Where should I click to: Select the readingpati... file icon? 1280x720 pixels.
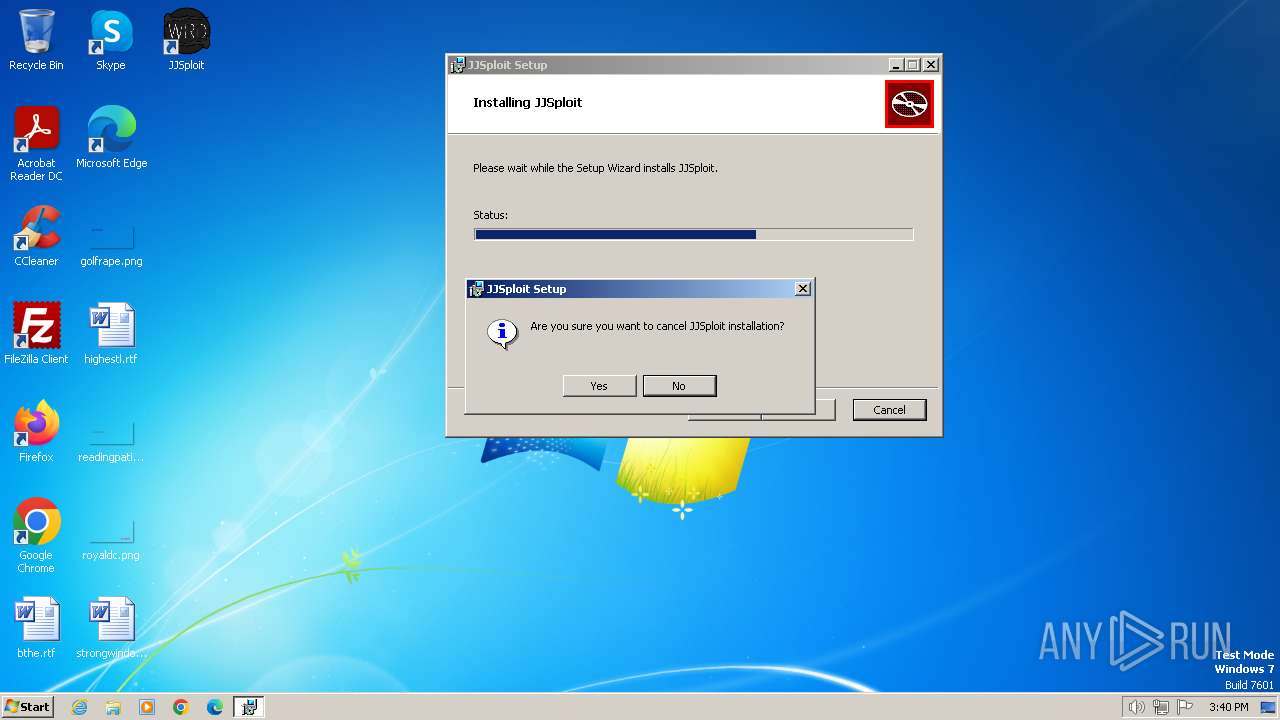111,442
